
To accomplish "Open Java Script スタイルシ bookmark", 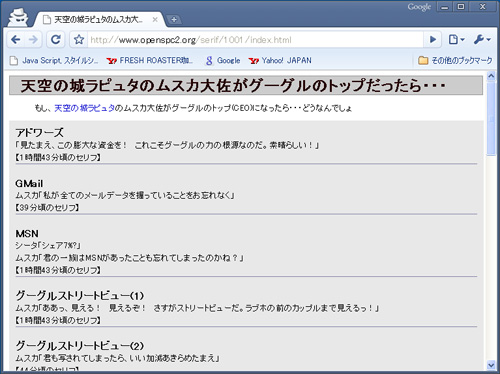I will click(54, 61).
